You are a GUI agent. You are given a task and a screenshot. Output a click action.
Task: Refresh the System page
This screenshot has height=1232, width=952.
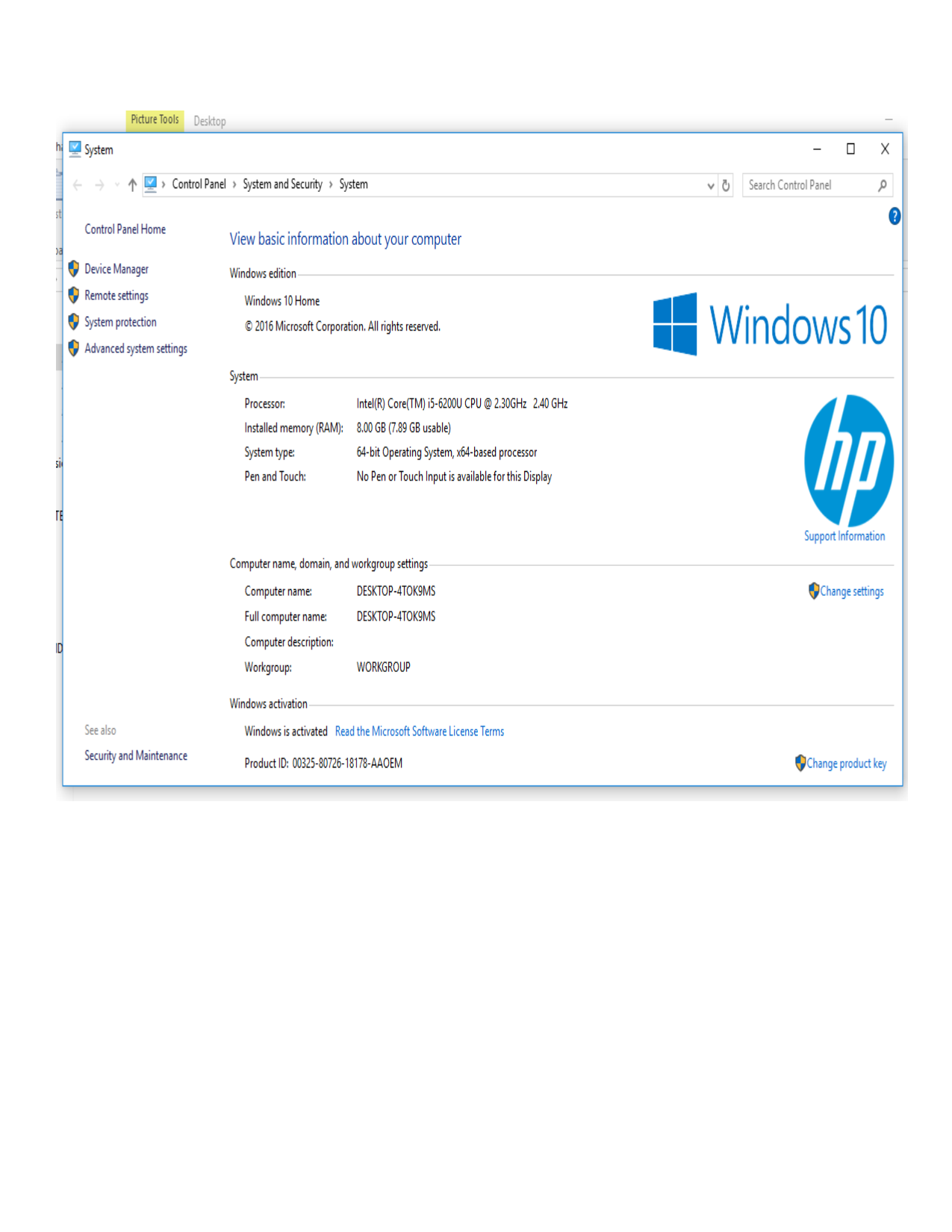tap(726, 185)
